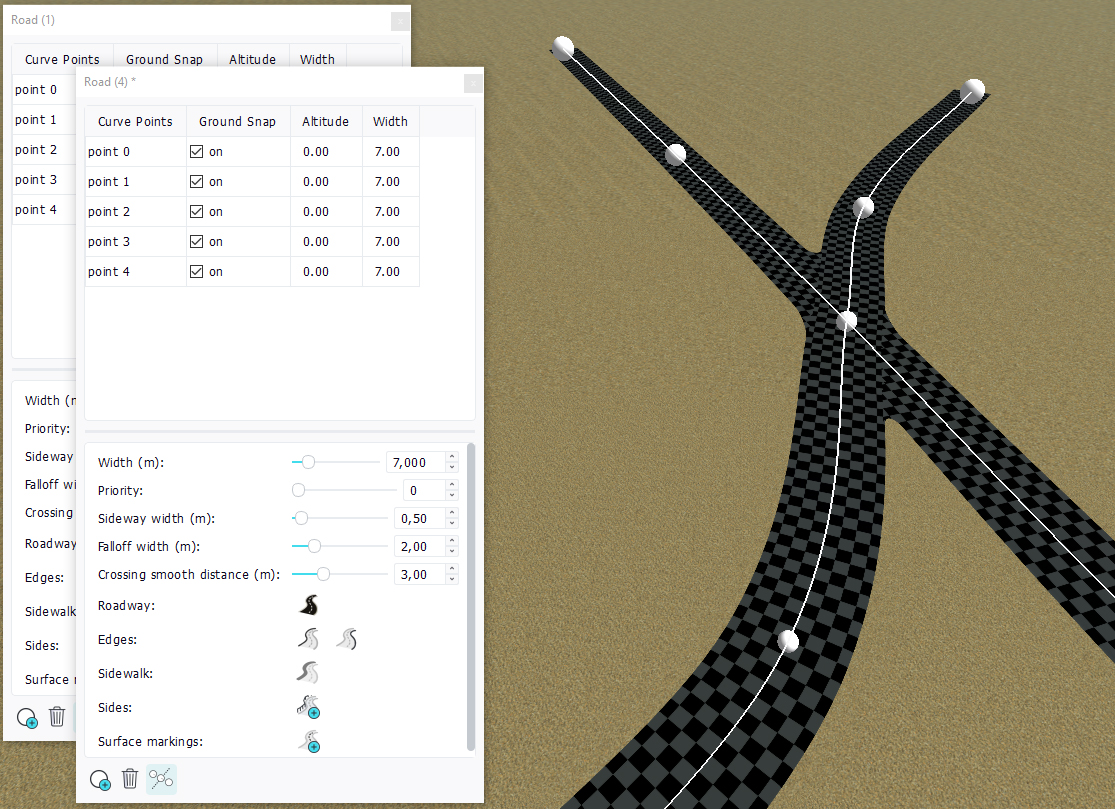Click add-point icon in Road (4) panel
The image size is (1115, 809).
[99, 779]
